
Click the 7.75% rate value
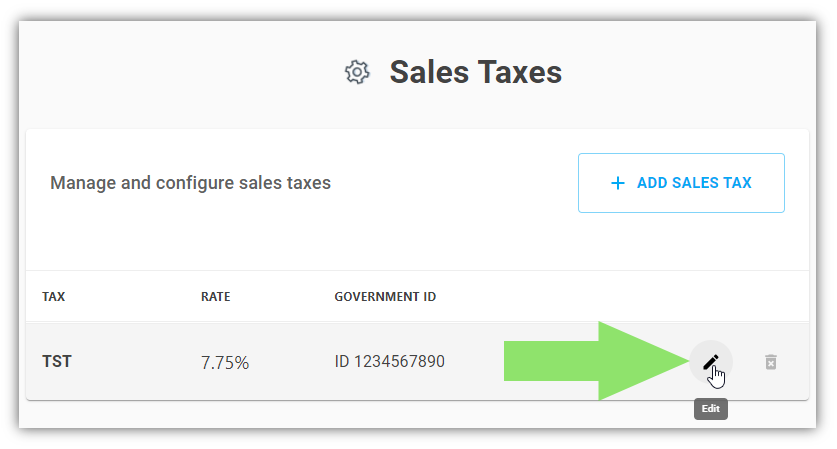(225, 363)
